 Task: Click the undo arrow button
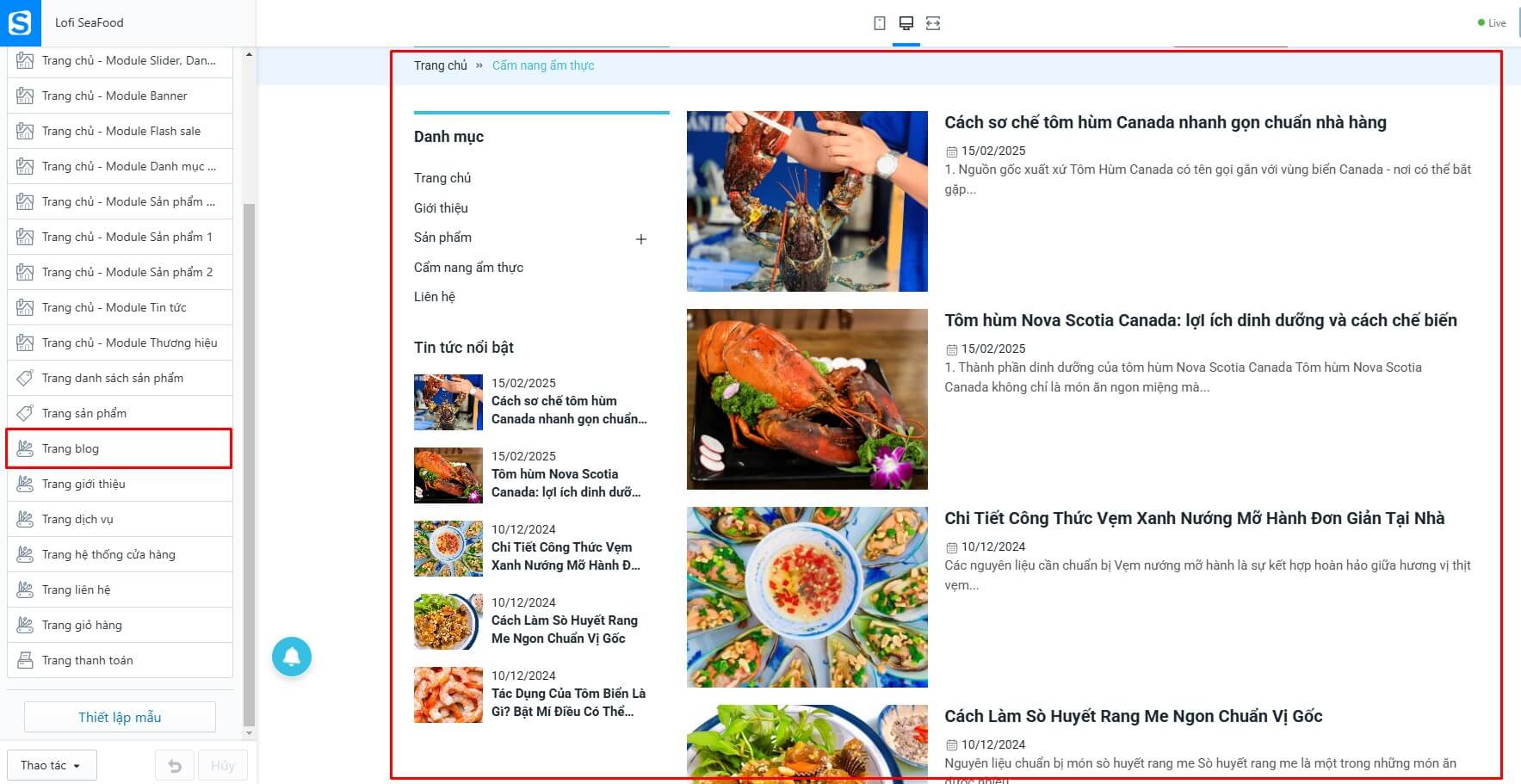pyautogui.click(x=175, y=766)
